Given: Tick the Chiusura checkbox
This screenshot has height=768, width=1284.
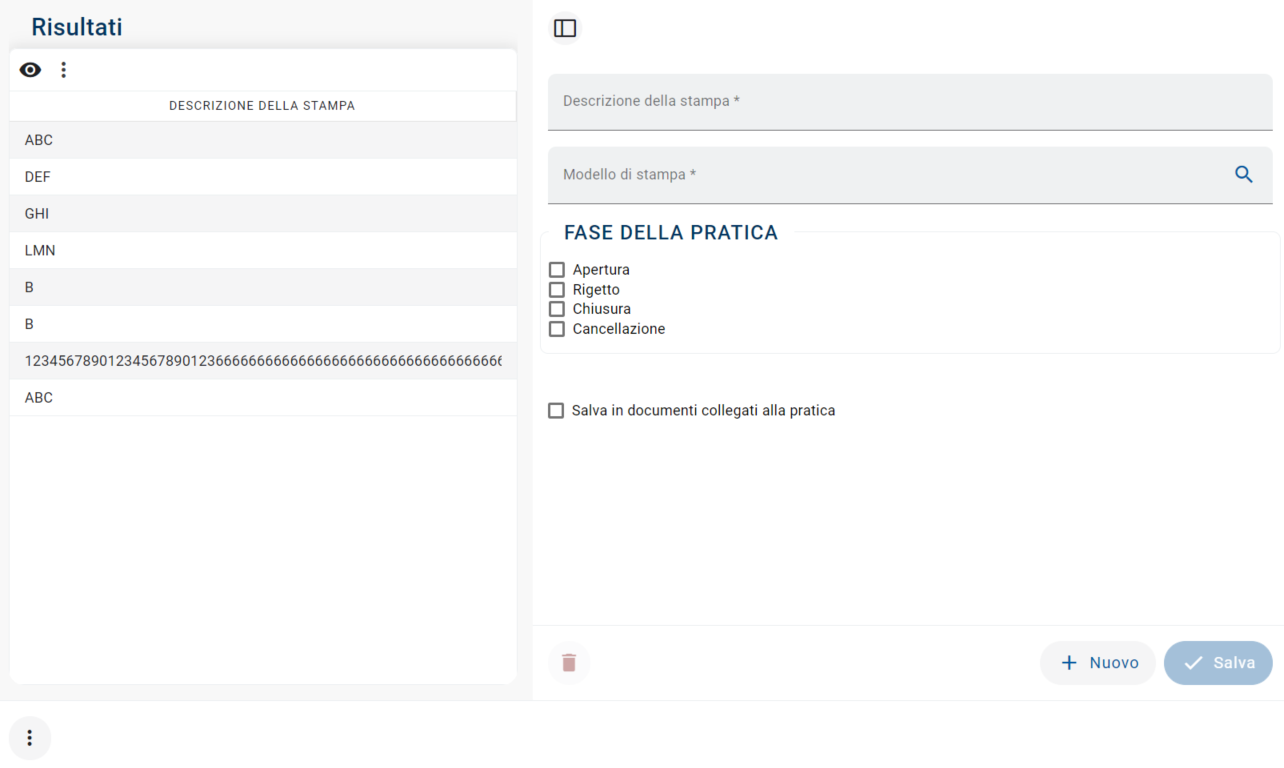Looking at the screenshot, I should click(x=557, y=309).
